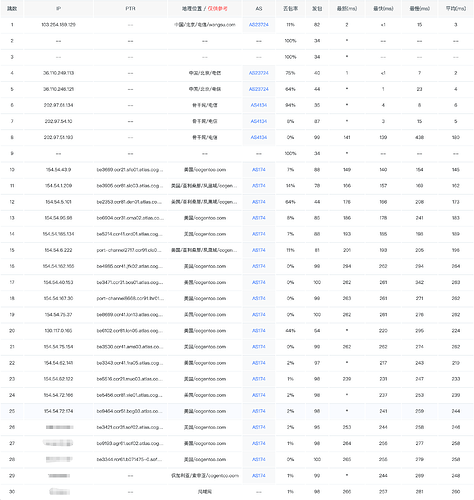Screen dimensions: 474x500
Task: Click the AS4134 link in hop 6 row
Action: [x=259, y=105]
